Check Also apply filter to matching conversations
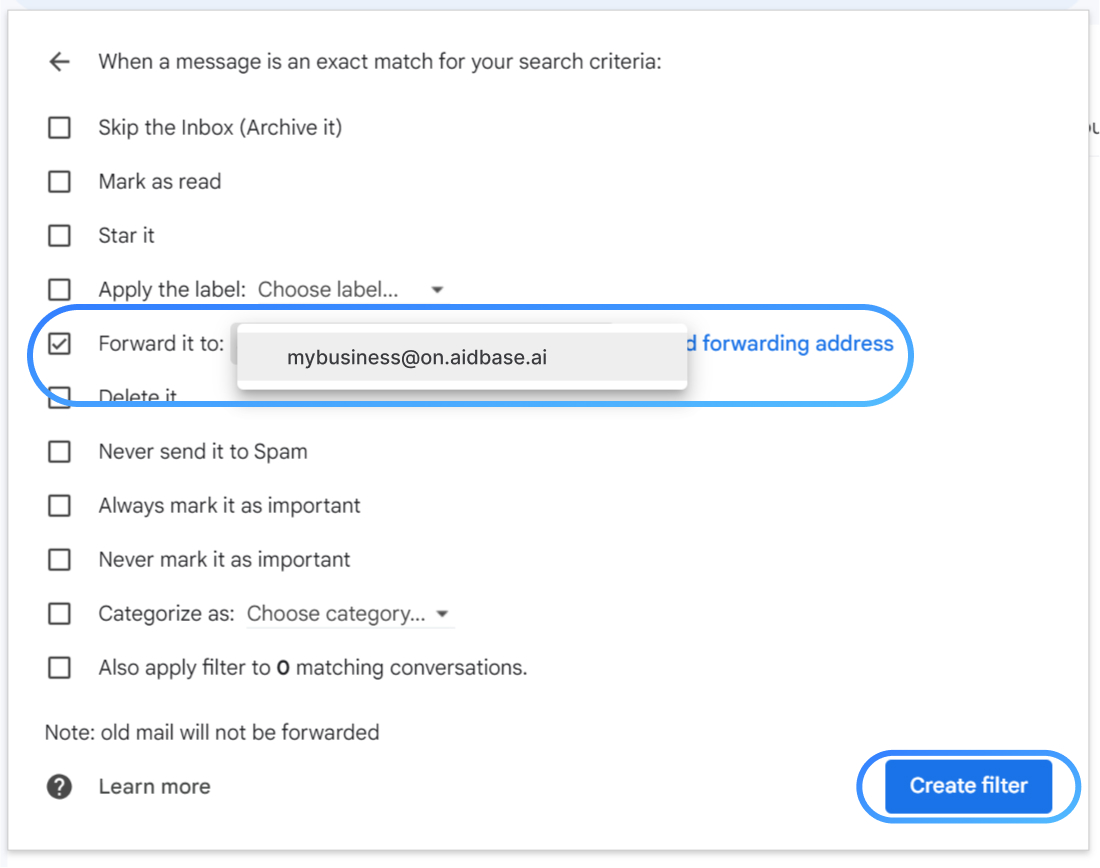 click(x=58, y=667)
